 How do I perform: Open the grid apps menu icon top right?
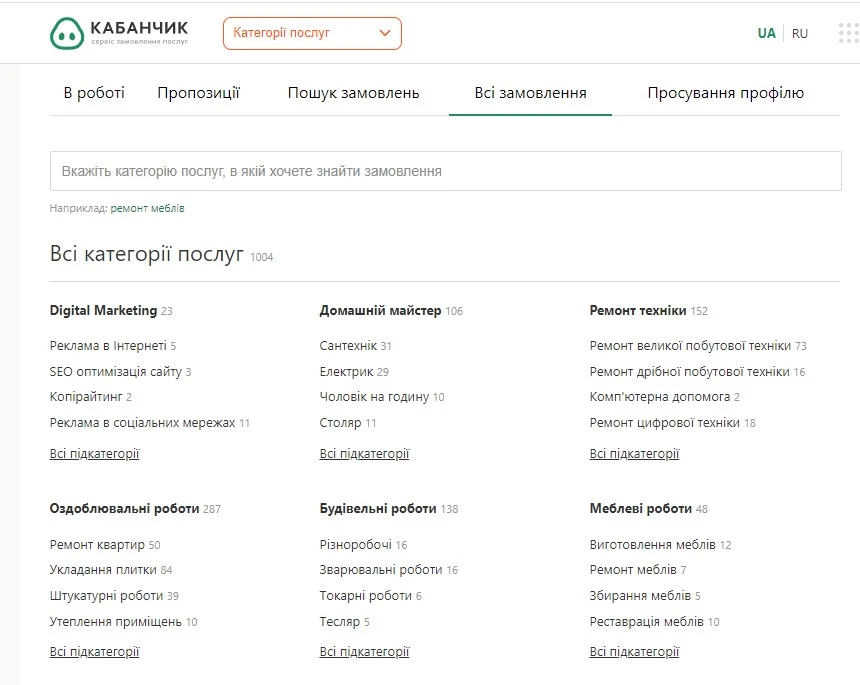(845, 31)
